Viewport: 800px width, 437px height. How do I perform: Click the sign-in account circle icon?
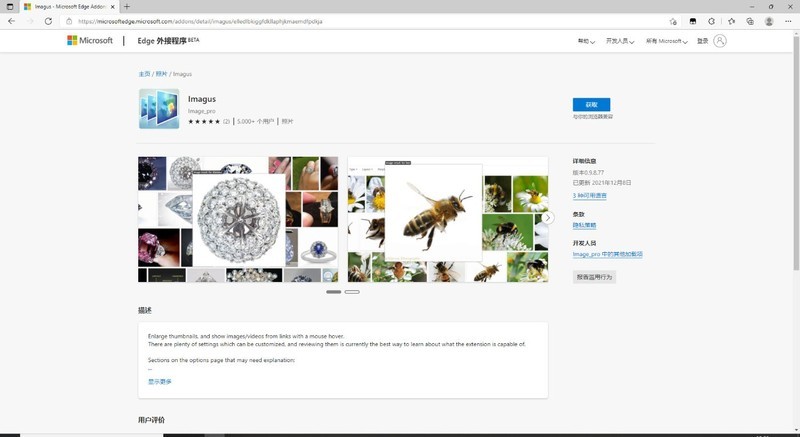click(720, 41)
